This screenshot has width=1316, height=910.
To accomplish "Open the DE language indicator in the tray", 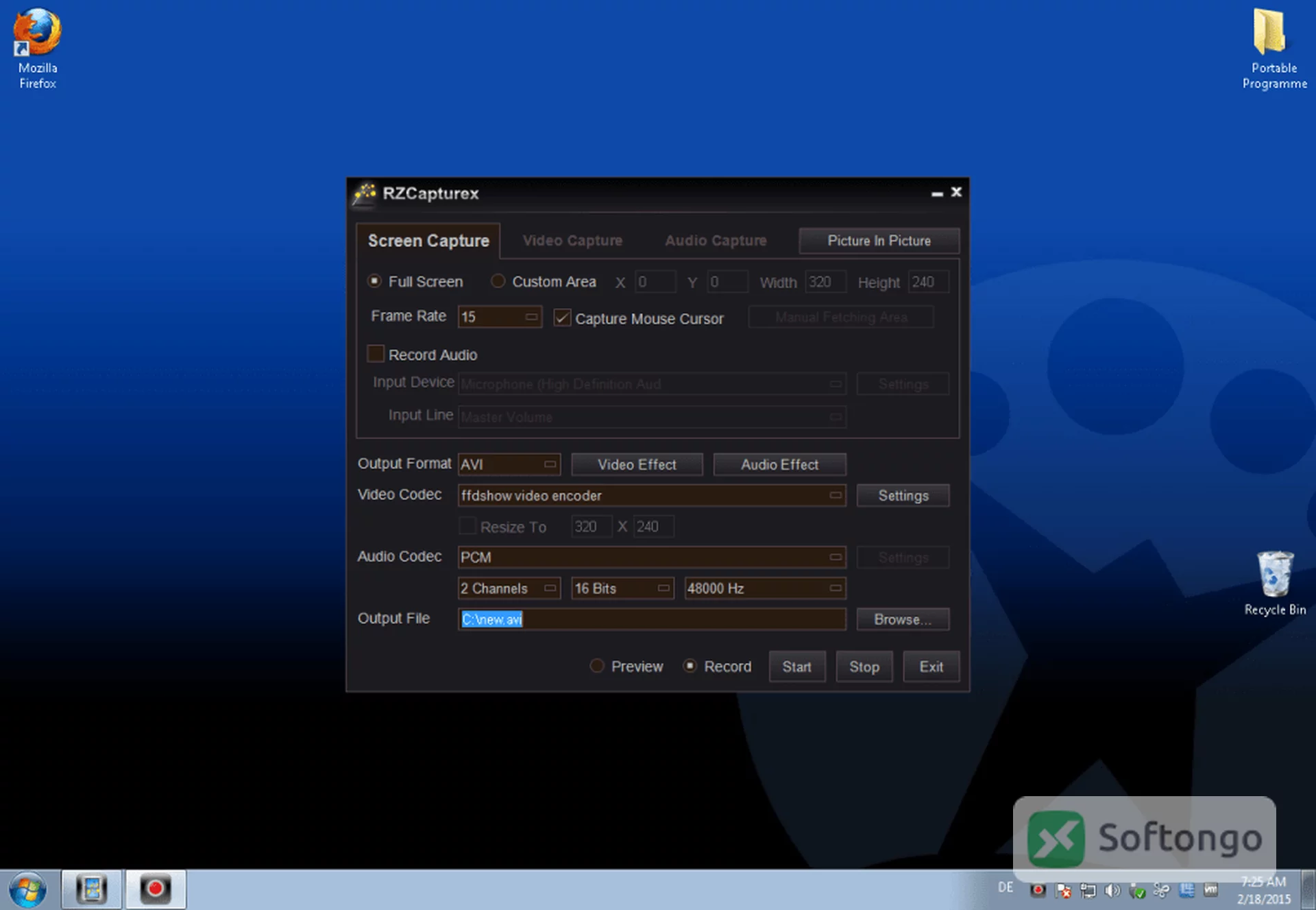I will click(x=1006, y=887).
